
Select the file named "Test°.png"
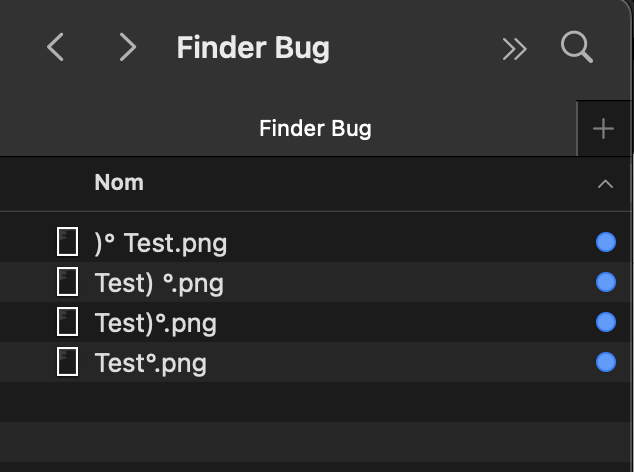click(x=150, y=363)
